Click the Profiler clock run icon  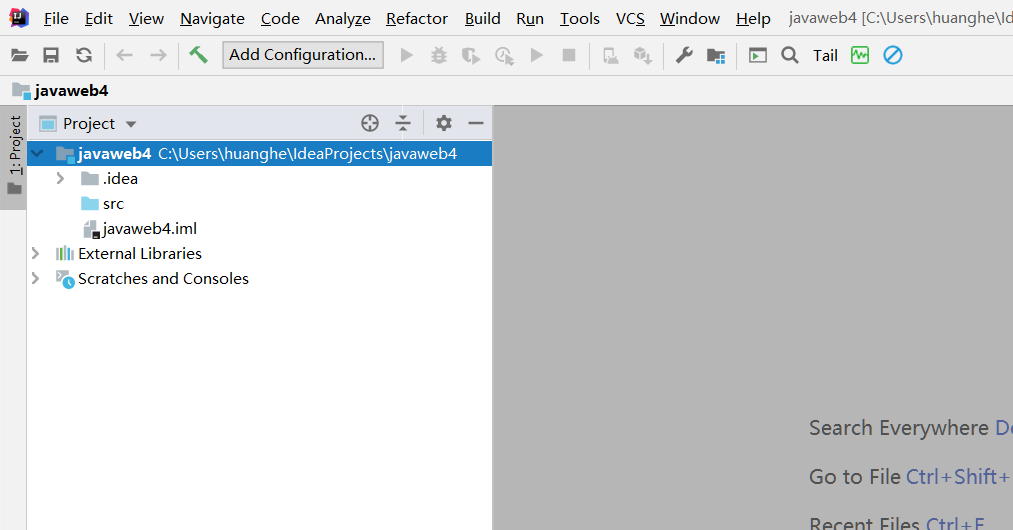pos(505,56)
